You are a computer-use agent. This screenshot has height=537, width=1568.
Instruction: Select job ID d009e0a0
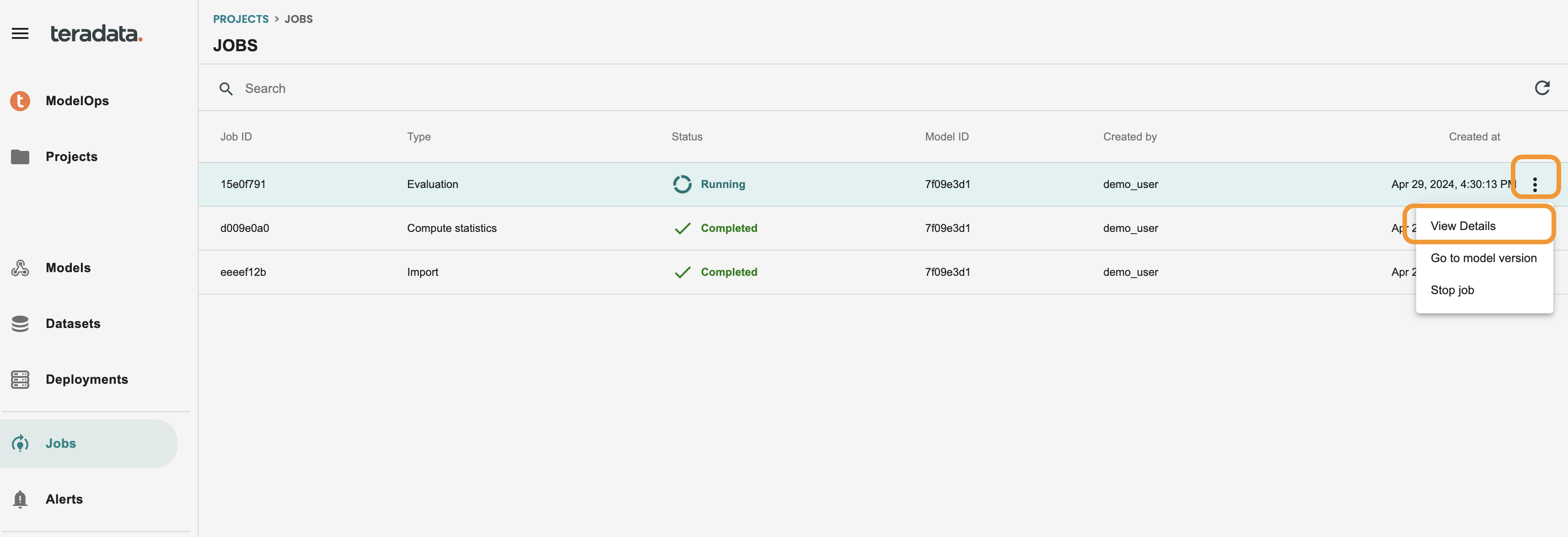(245, 228)
